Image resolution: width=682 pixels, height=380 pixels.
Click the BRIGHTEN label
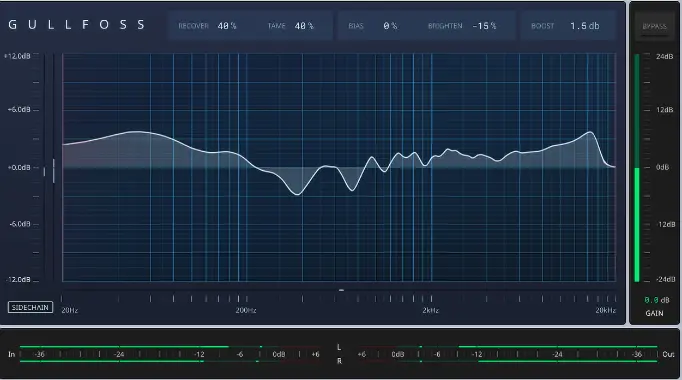pos(445,26)
